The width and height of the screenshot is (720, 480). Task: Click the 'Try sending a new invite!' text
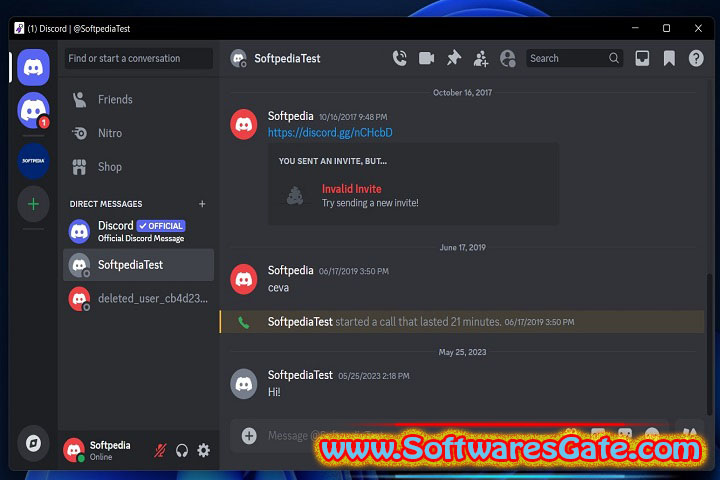(370, 203)
